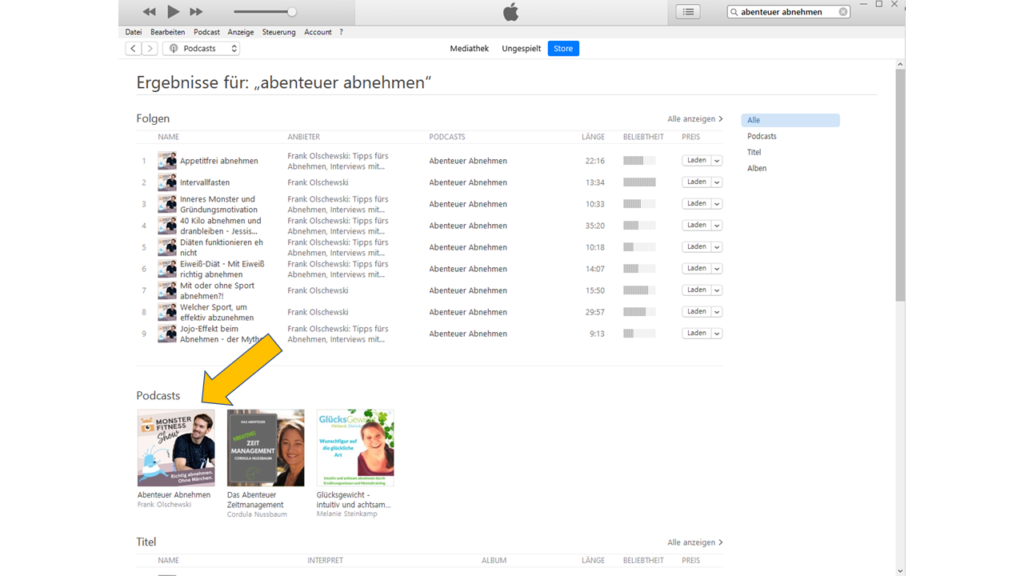Open Laden dropdown arrow for Eiweiß-Diät episode
The width and height of the screenshot is (1024, 576).
[716, 268]
